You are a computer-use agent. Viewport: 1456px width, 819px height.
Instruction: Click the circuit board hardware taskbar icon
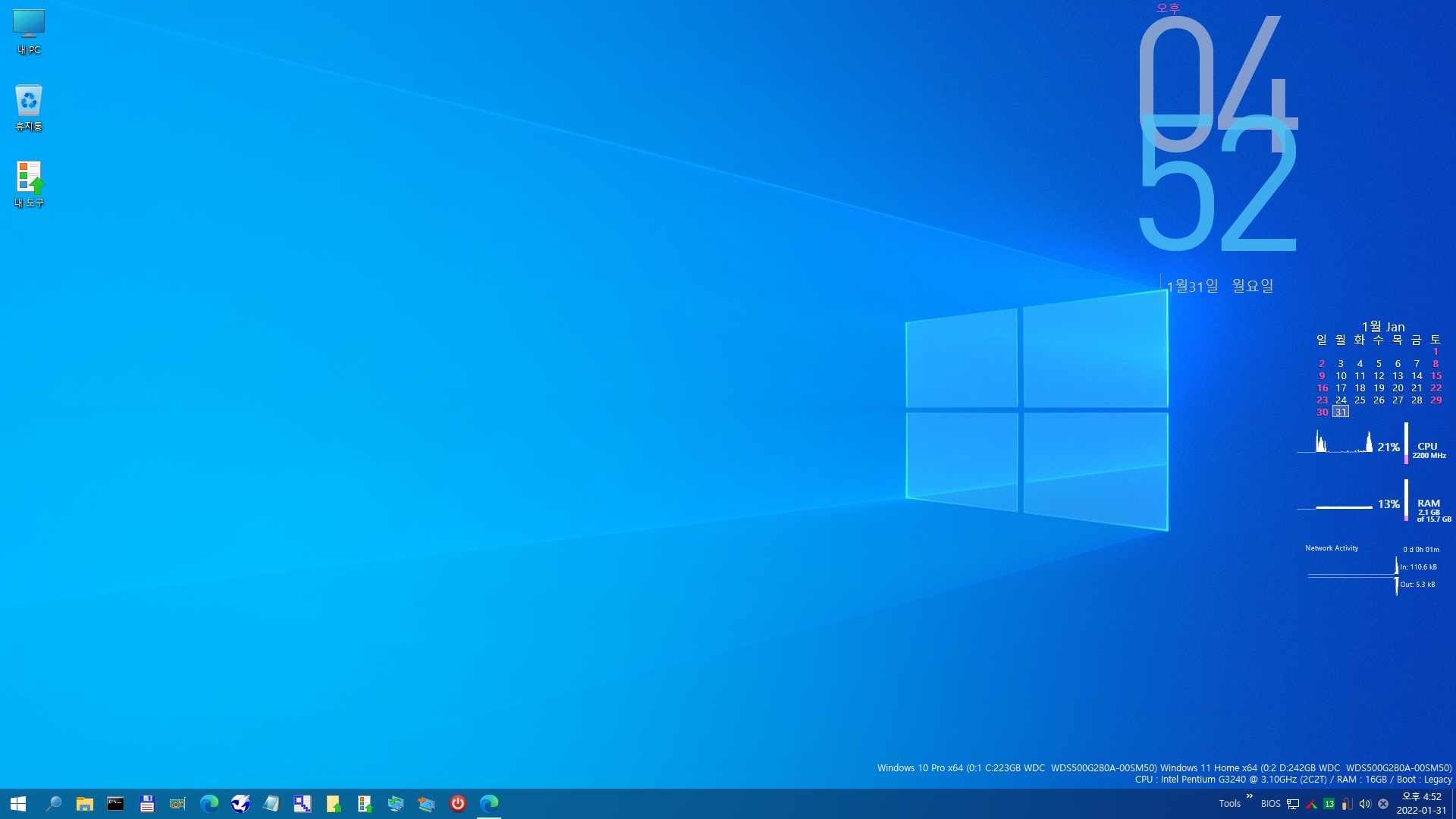tap(177, 804)
